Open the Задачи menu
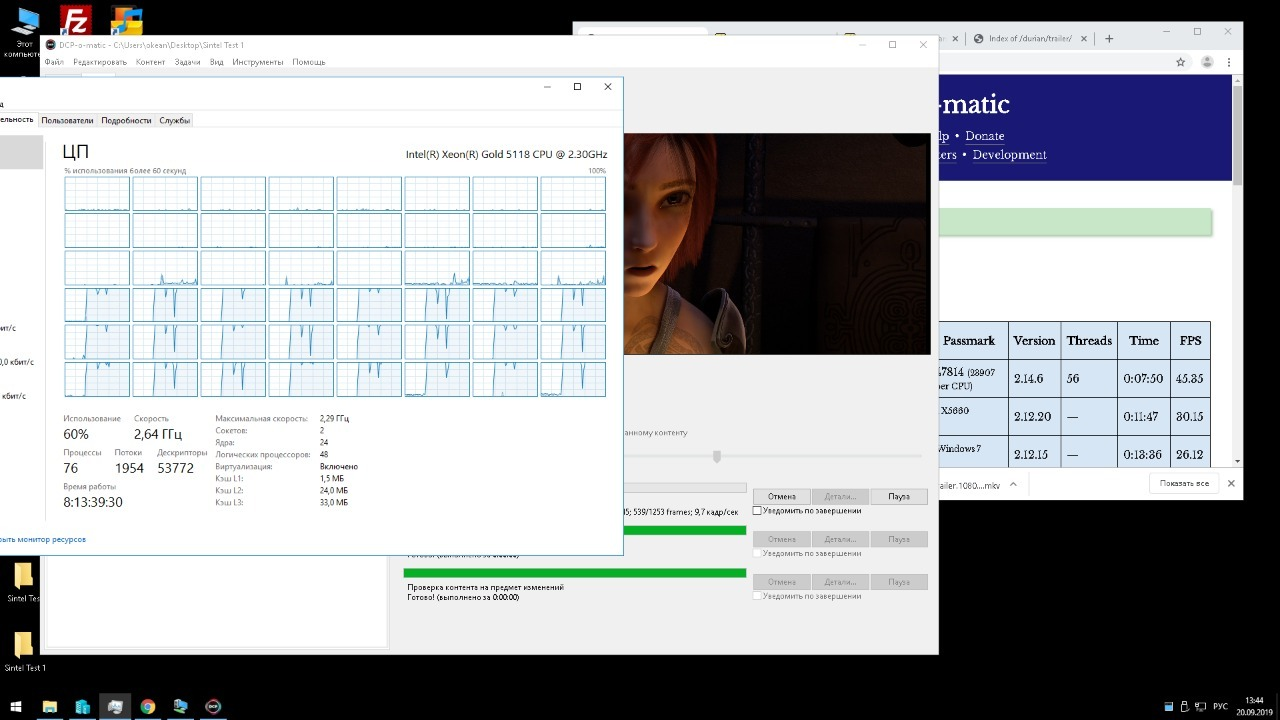The image size is (1280, 720). [x=187, y=62]
